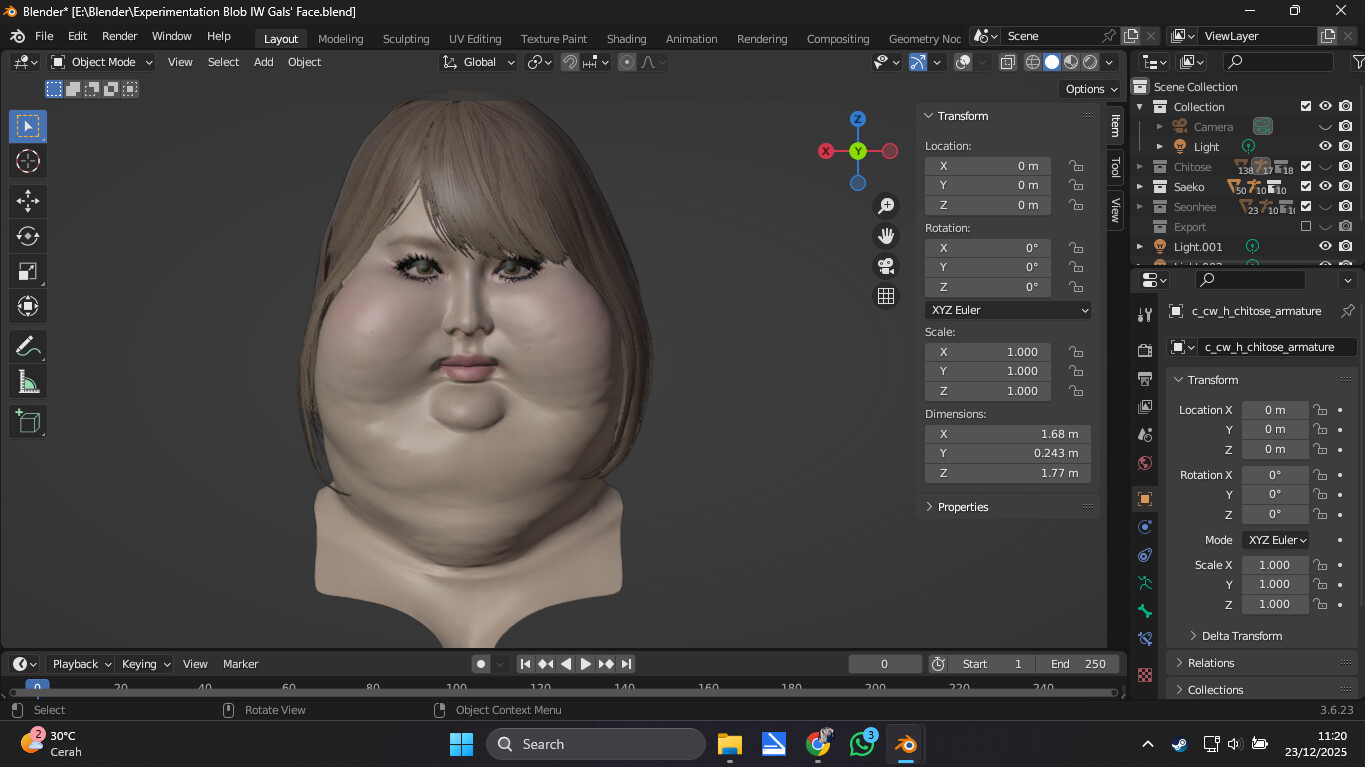Open the Object Mode dropdown
The height and width of the screenshot is (767, 1365).
[x=103, y=62]
